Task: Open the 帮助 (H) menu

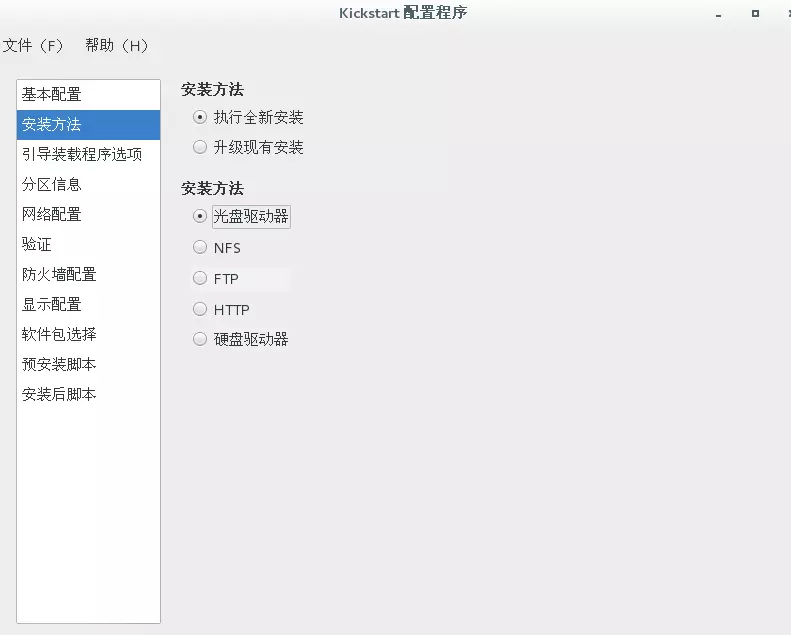Action: pos(117,45)
